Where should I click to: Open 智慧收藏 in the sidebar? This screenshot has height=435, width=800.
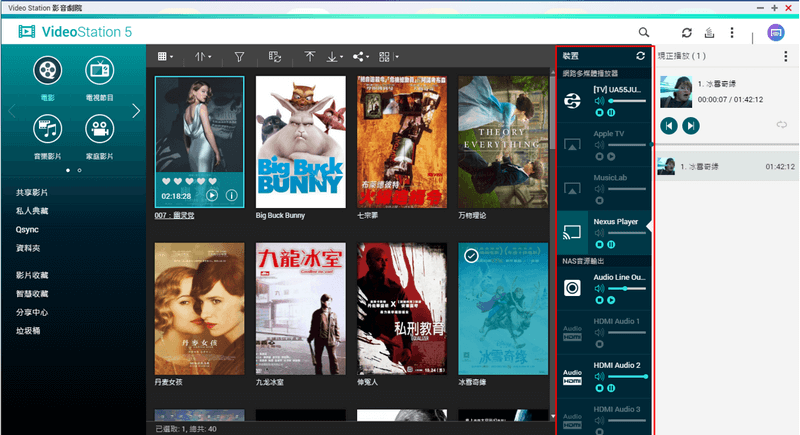click(32, 294)
